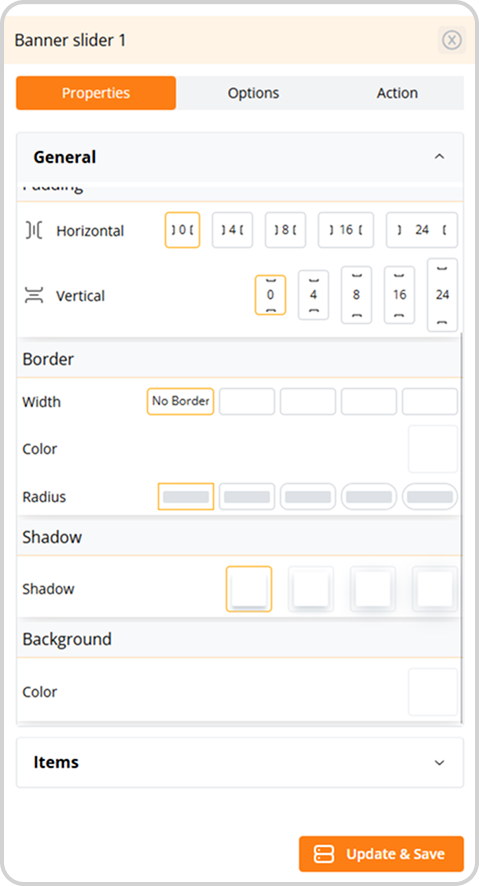Collapse the General section
The height and width of the screenshot is (886, 479).
coord(439,157)
